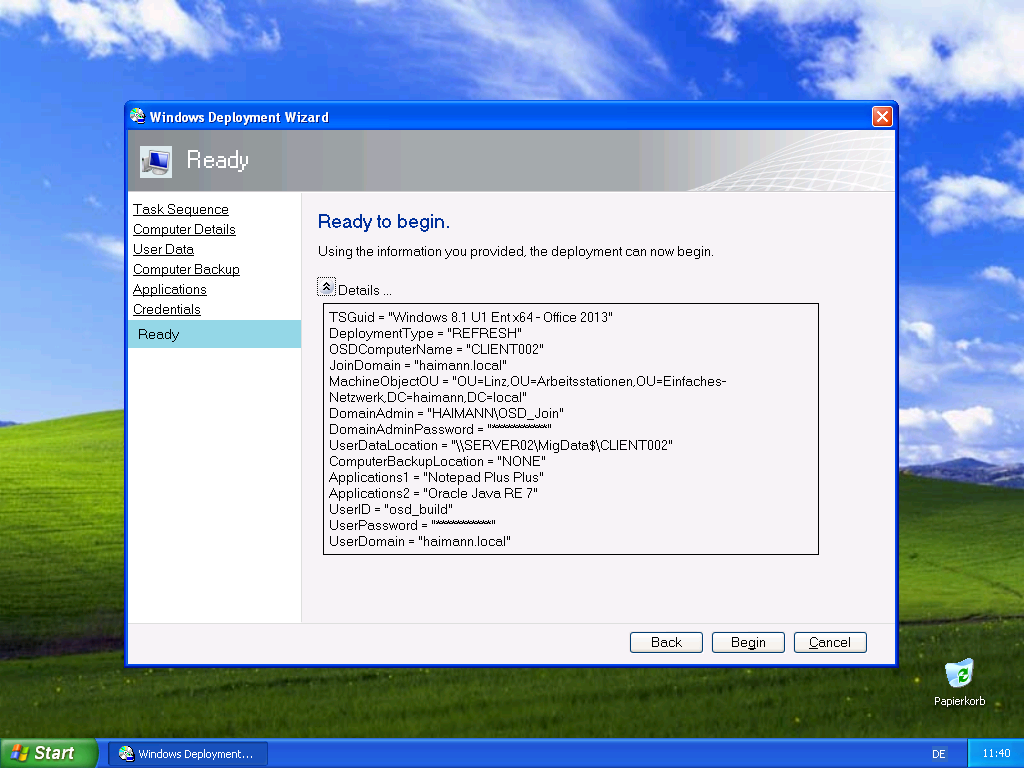Open the Task Sequence step link
This screenshot has width=1024, height=768.
181,209
